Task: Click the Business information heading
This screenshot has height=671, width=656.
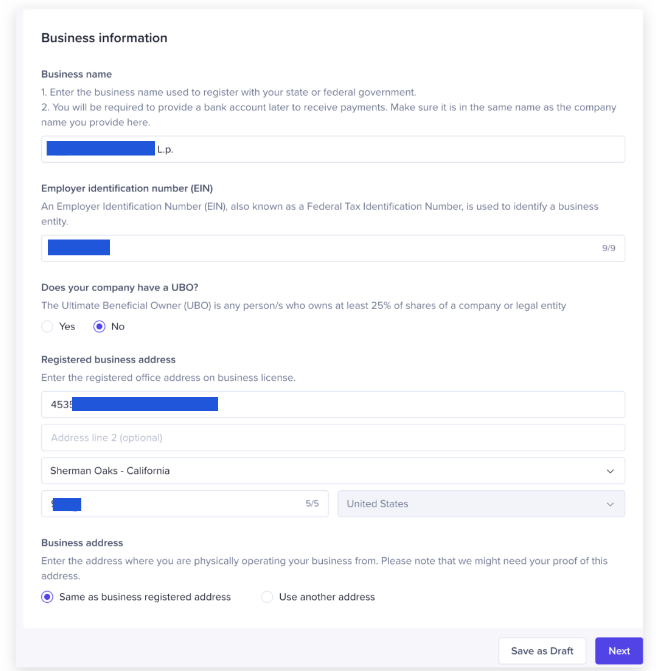Action: [104, 38]
